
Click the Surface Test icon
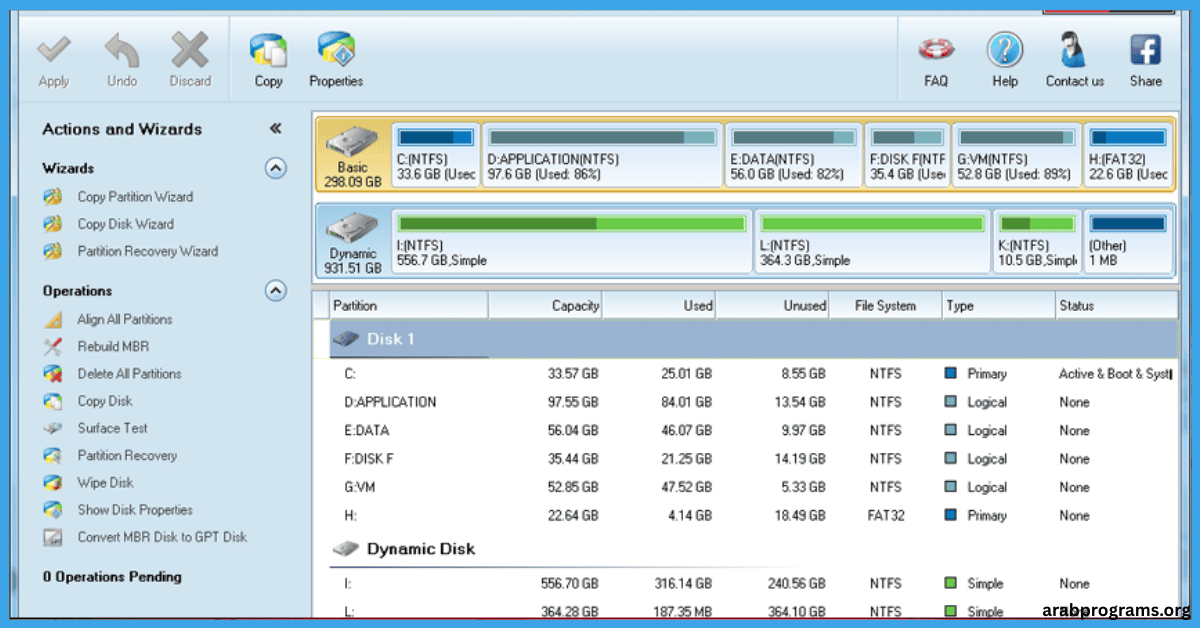tap(53, 428)
